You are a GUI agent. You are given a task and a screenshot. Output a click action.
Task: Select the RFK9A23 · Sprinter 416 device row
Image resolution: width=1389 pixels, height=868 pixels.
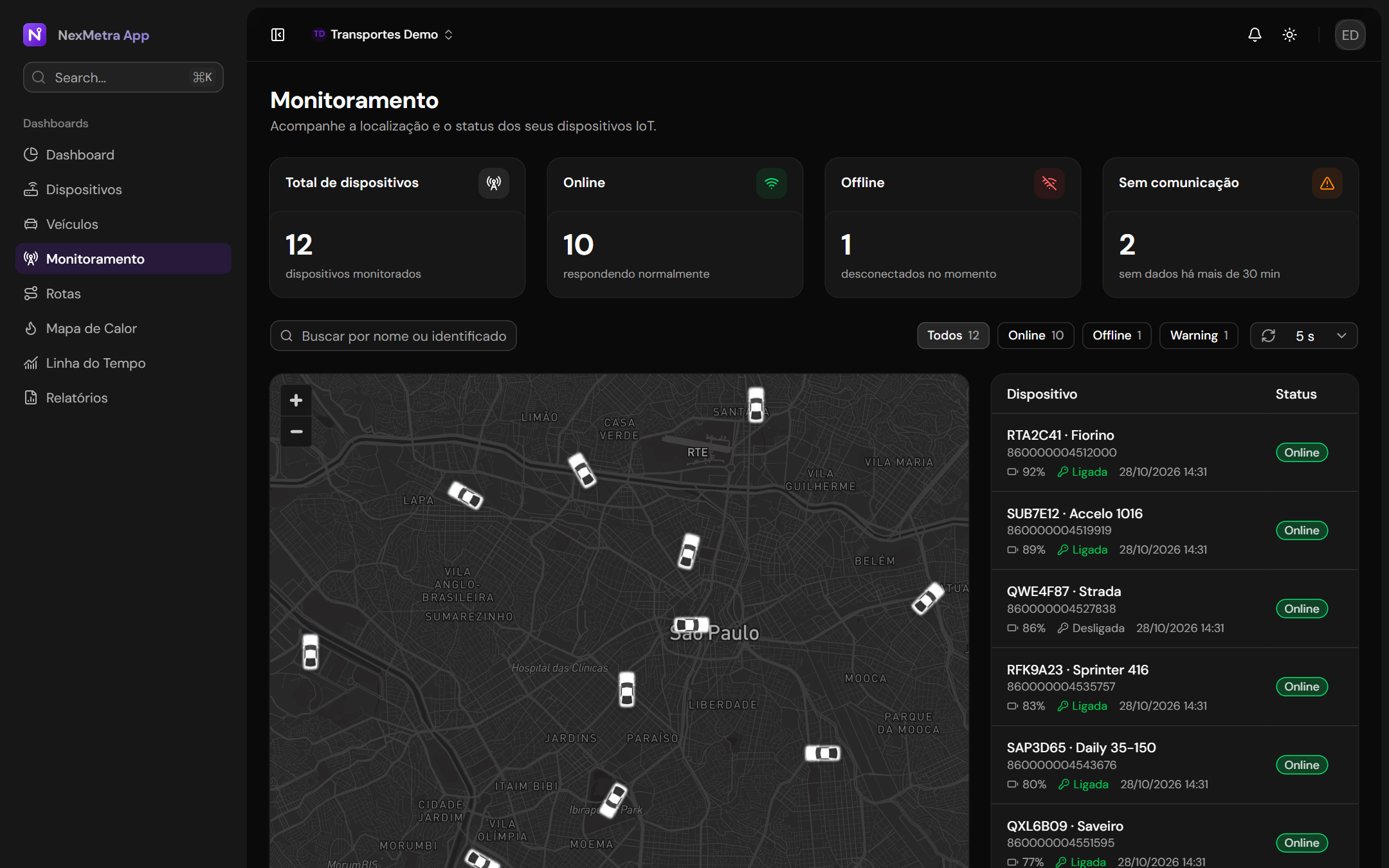(x=1174, y=687)
